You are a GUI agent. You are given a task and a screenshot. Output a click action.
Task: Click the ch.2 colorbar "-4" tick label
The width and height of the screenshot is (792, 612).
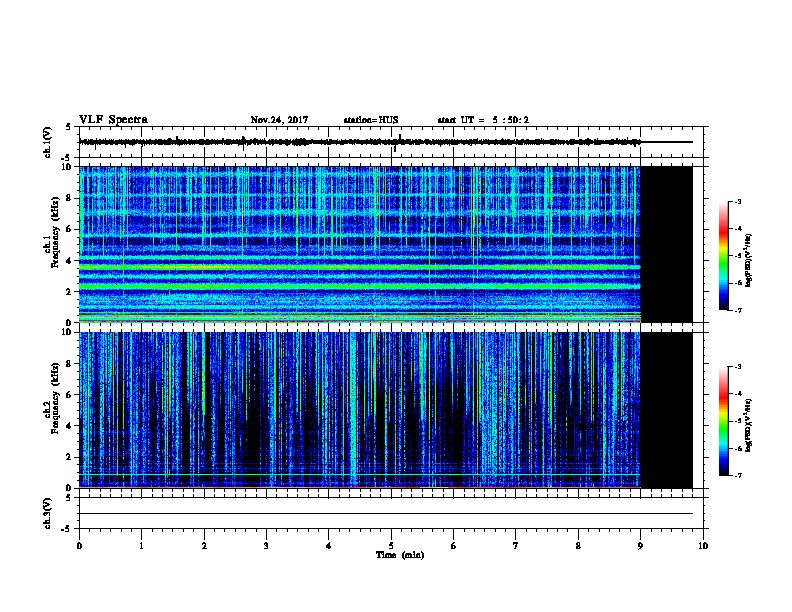[x=737, y=394]
